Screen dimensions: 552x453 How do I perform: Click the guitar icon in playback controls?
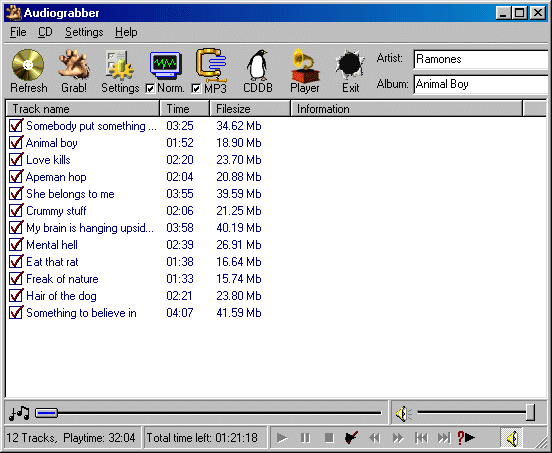(x=351, y=438)
